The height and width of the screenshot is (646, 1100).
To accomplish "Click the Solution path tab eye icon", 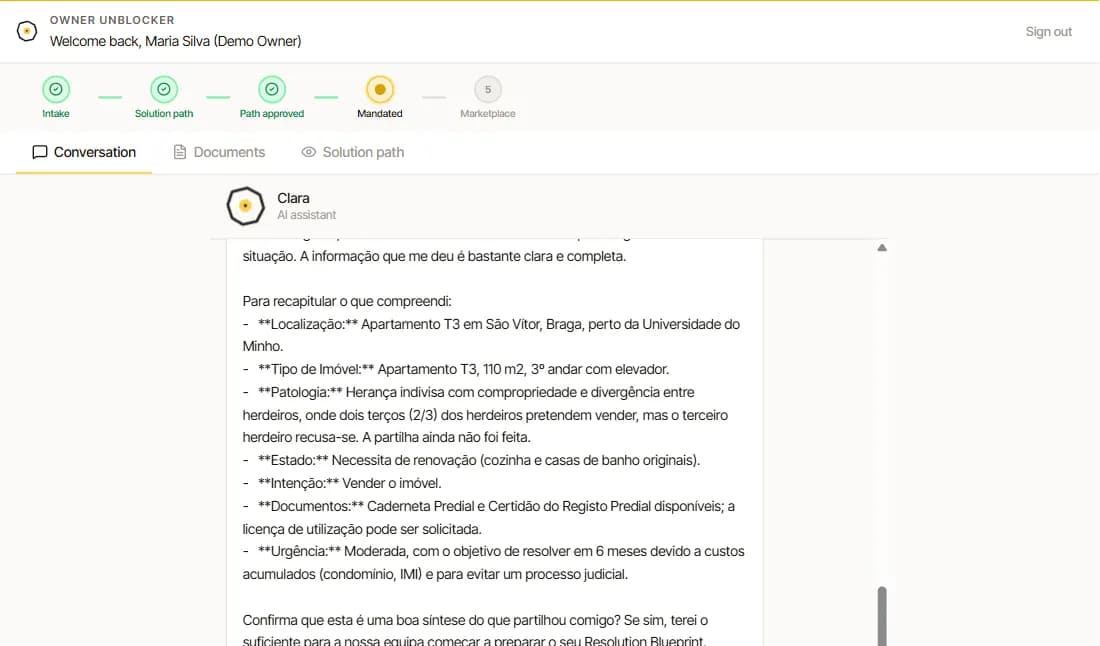I will (309, 152).
